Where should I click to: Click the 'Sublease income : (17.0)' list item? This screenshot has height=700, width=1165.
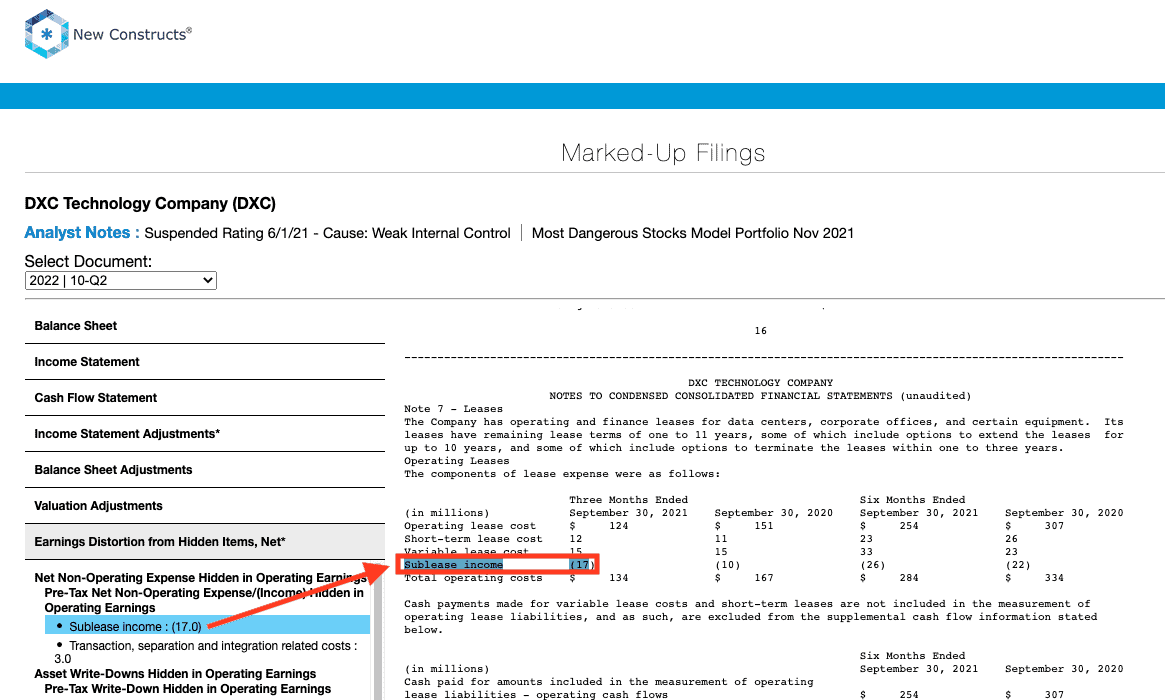coord(207,626)
